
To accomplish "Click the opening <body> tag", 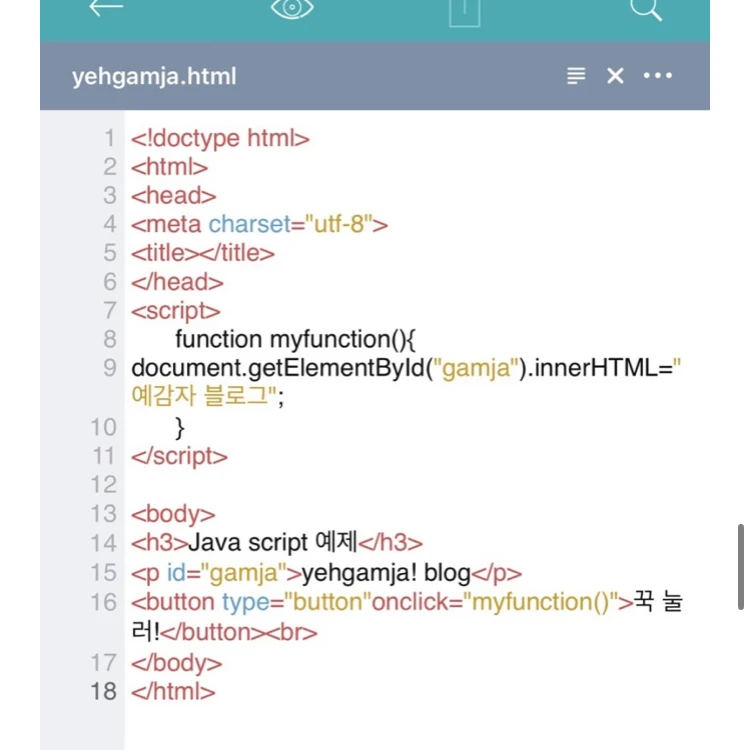I will tap(173, 514).
